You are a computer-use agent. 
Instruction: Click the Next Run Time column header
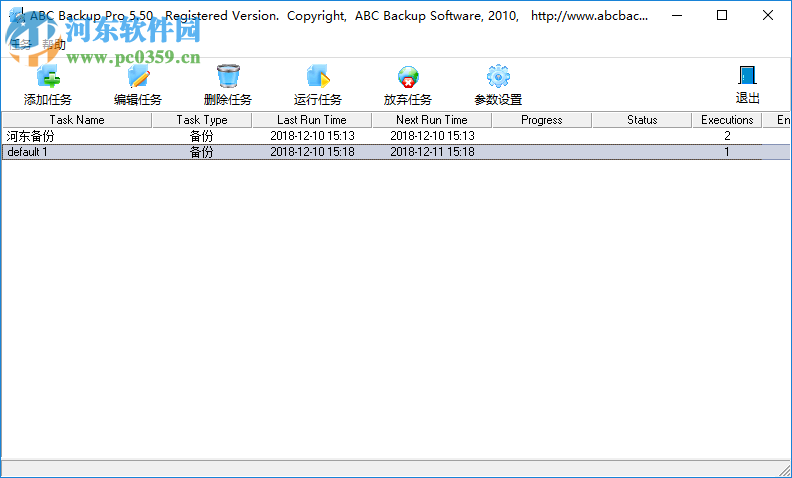[x=432, y=120]
